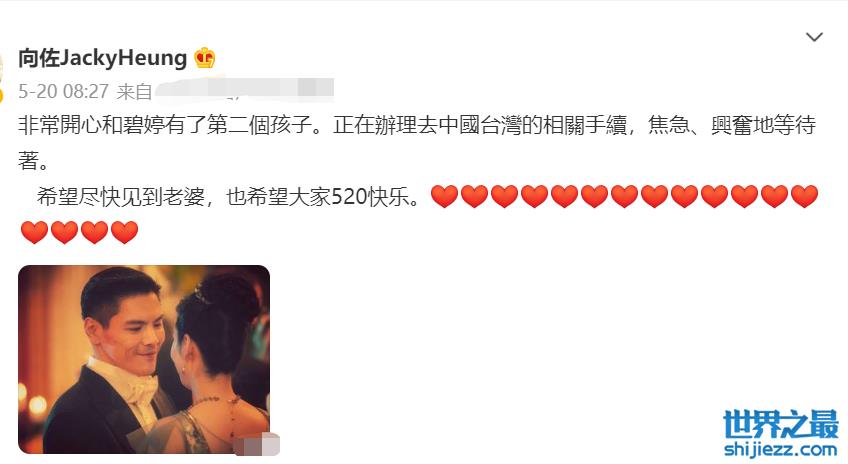
Task: Open the attached couple photo thumbnail
Action: pos(144,359)
